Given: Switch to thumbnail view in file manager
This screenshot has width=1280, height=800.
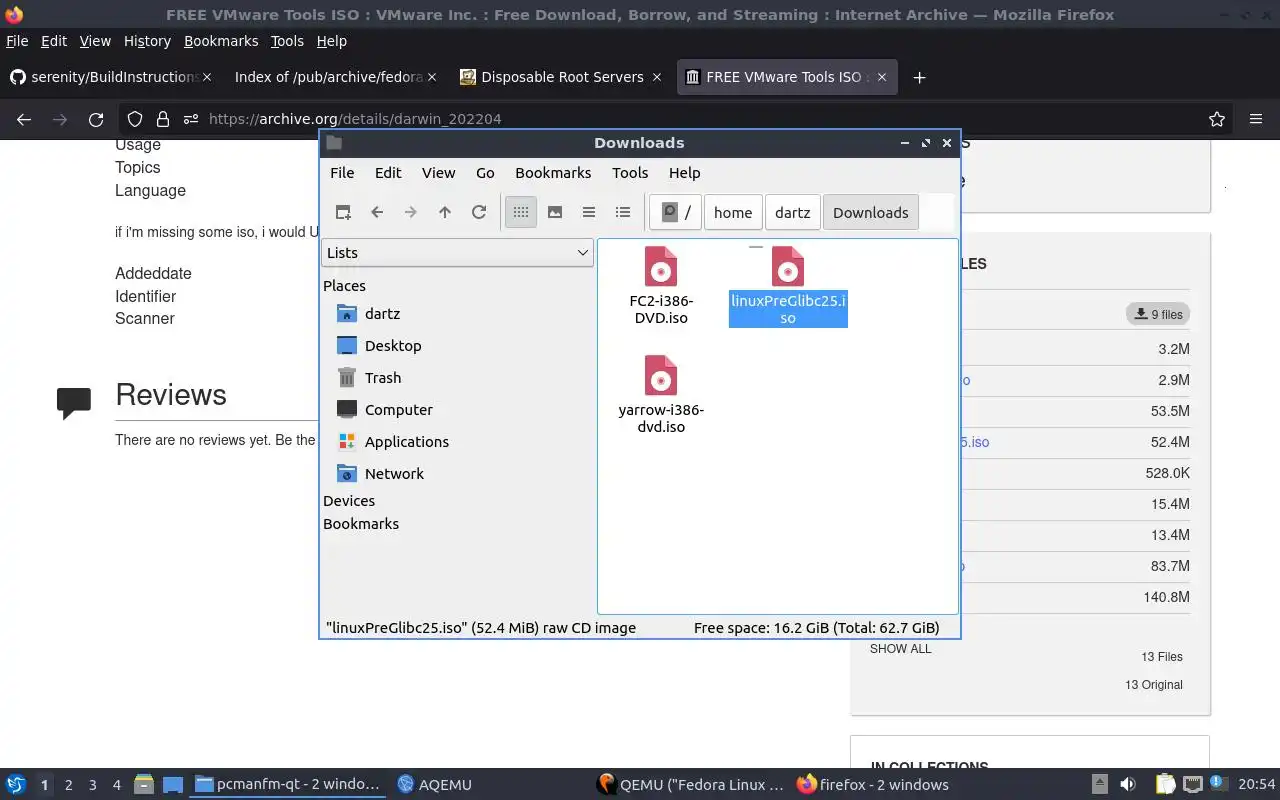Looking at the screenshot, I should [x=555, y=212].
